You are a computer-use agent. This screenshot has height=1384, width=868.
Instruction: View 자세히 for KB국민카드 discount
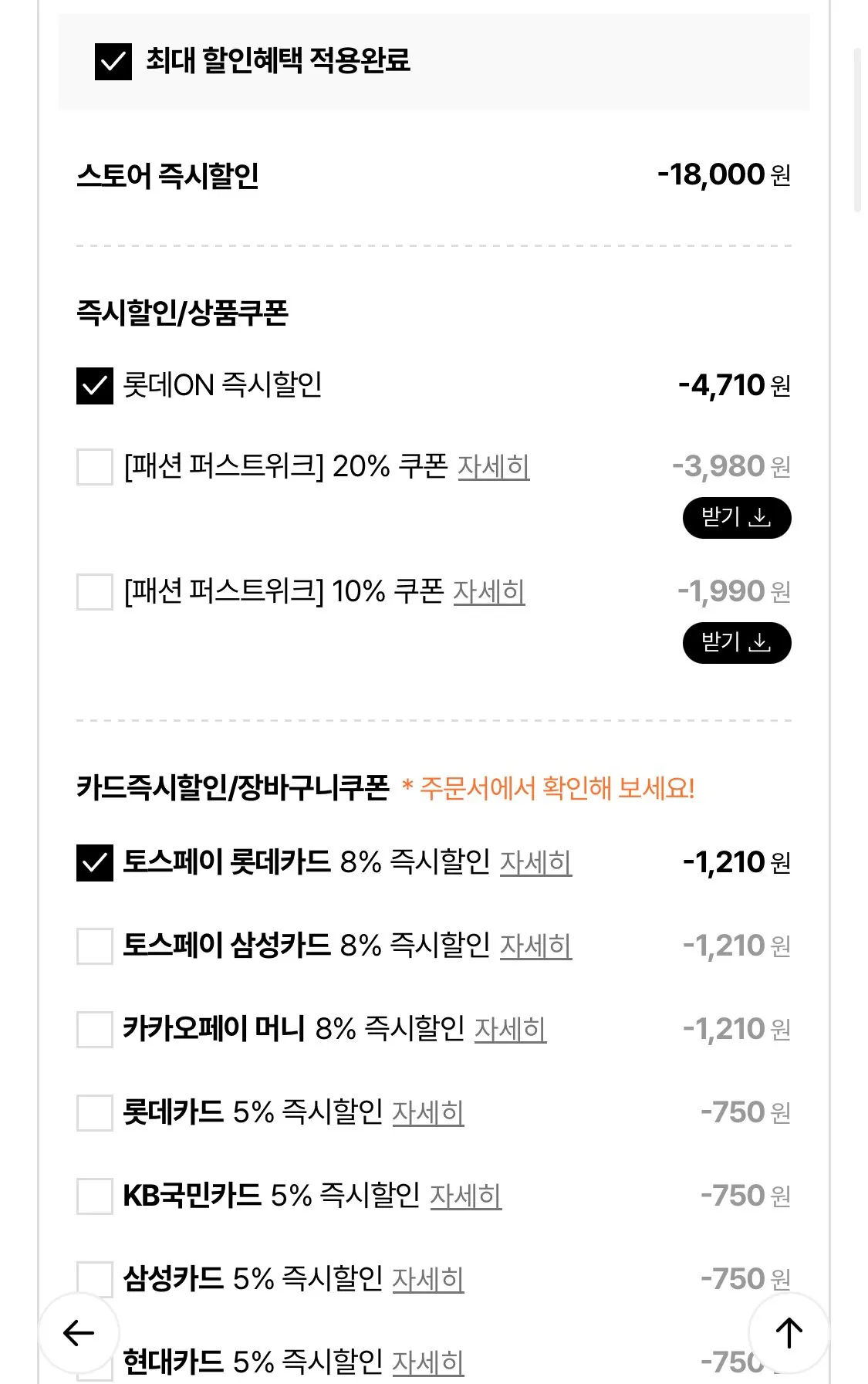[x=465, y=1196]
